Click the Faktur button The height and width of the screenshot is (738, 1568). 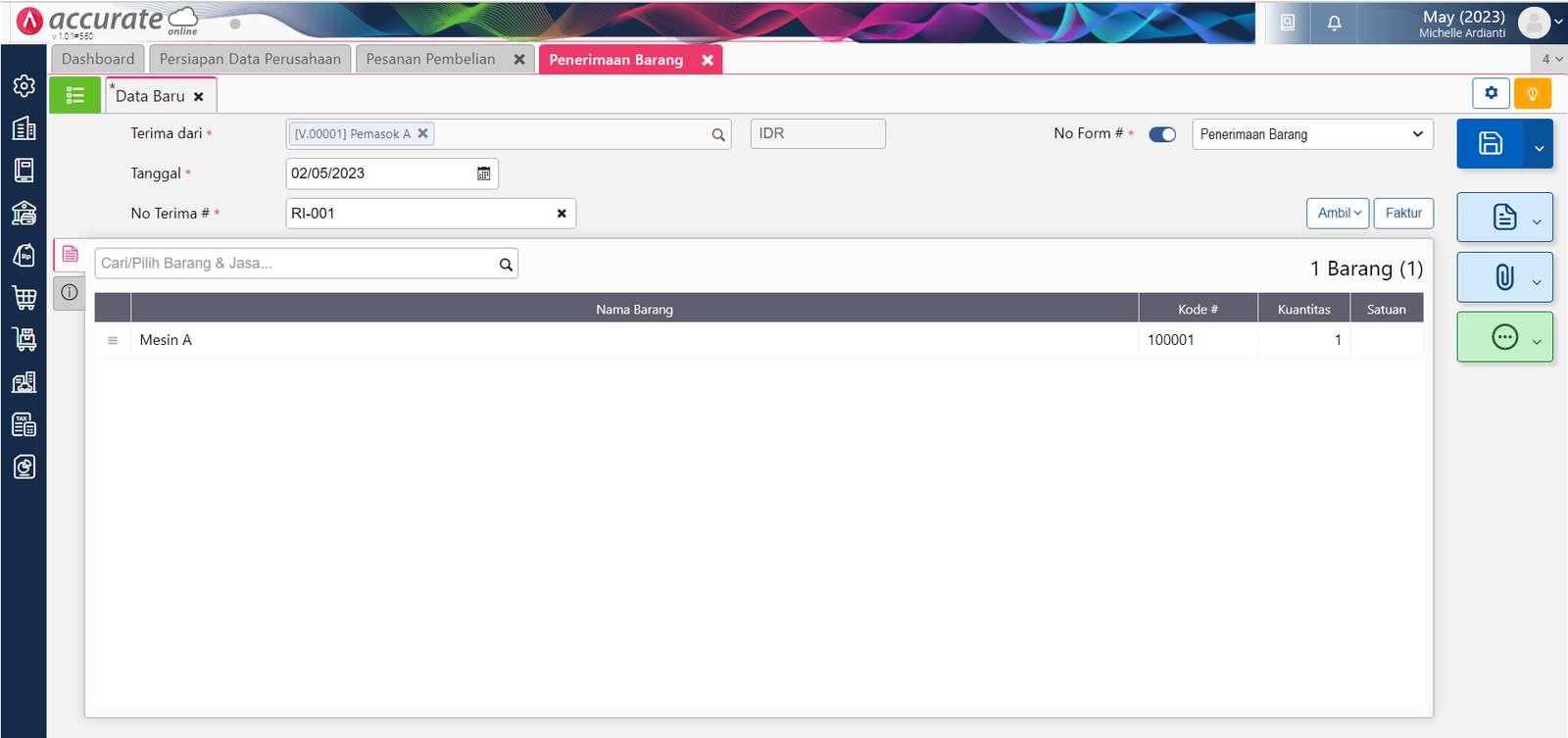1402,213
